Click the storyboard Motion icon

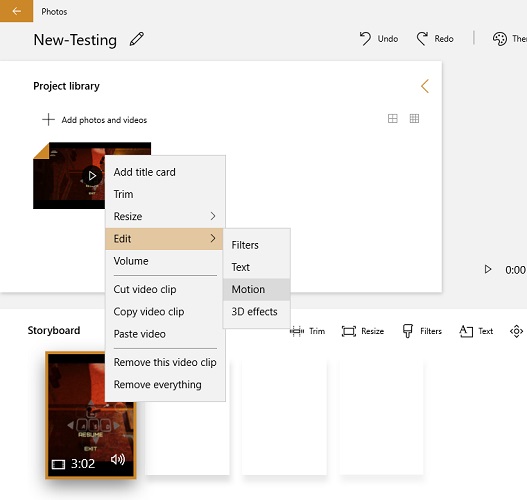click(x=517, y=331)
